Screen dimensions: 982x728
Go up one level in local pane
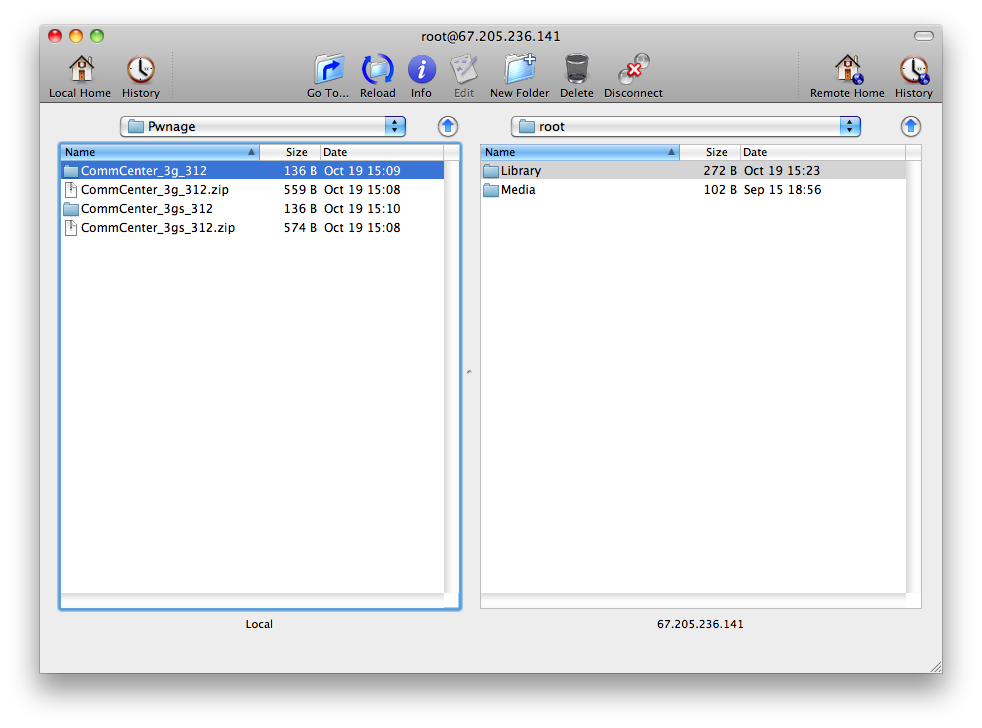(x=448, y=126)
